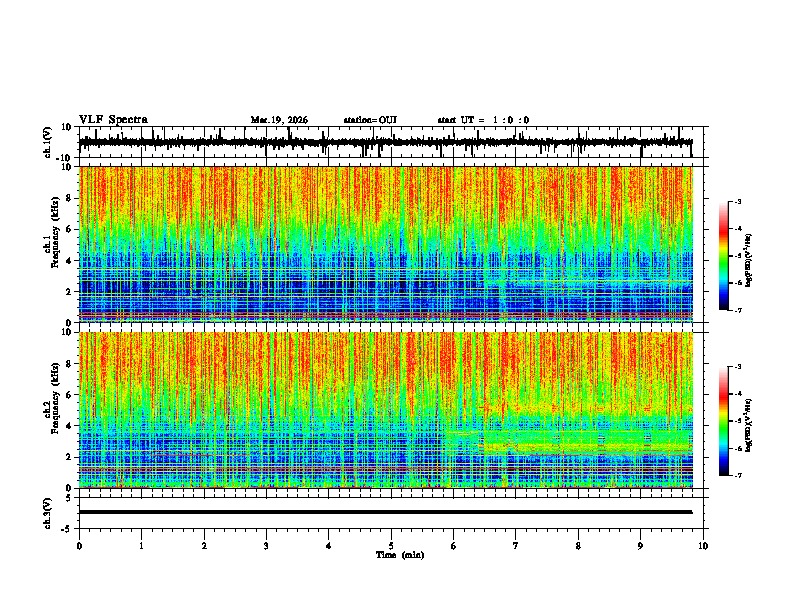The width and height of the screenshot is (792, 612).
Task: Click the "start UT = 1 : 0 : 0" text
Action: 483,120
